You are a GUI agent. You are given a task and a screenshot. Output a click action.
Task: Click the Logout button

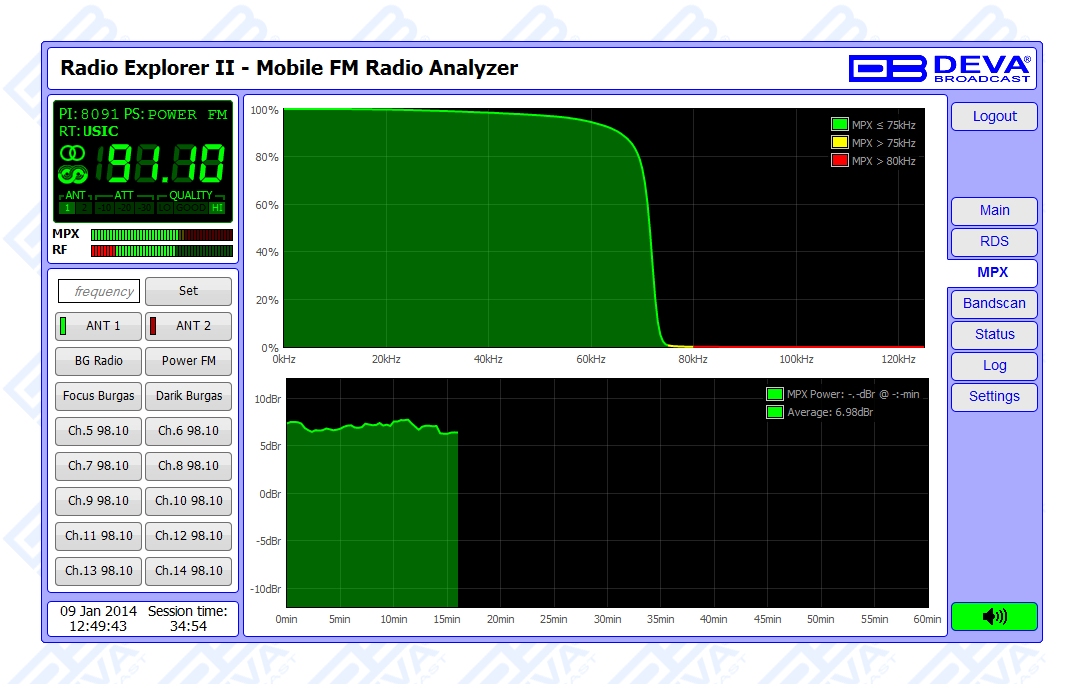pyautogui.click(x=993, y=117)
